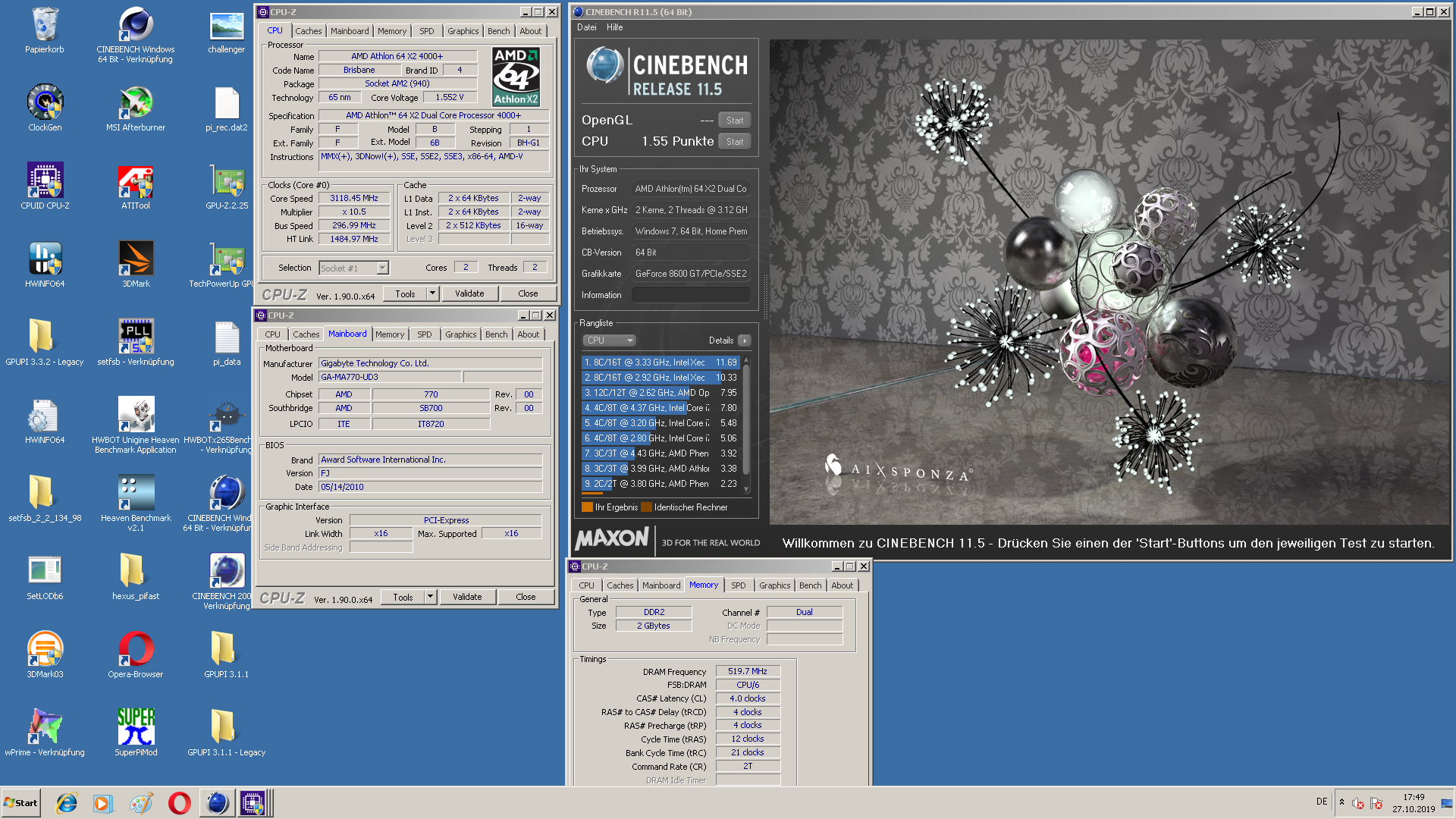Click the Information input field in Cinebench
The height and width of the screenshot is (819, 1456).
click(x=691, y=295)
